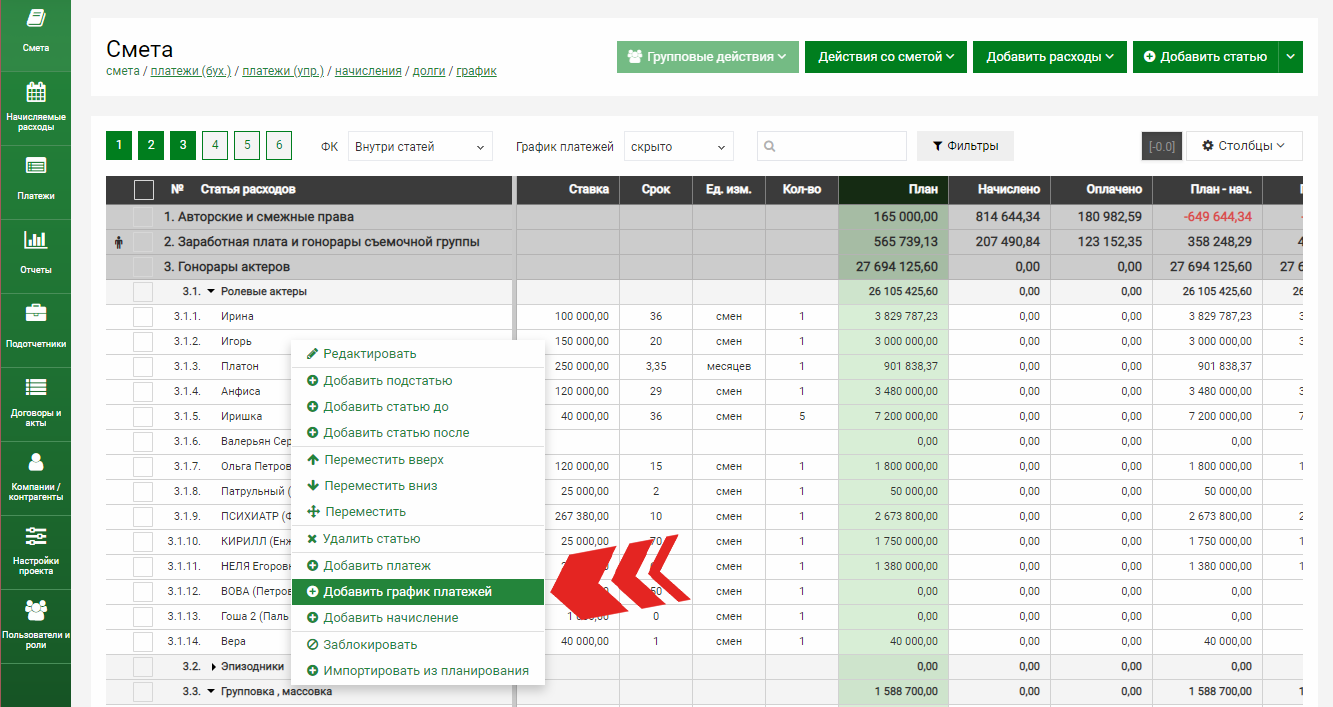Click up arrow icon Переместить вверх

(313, 460)
